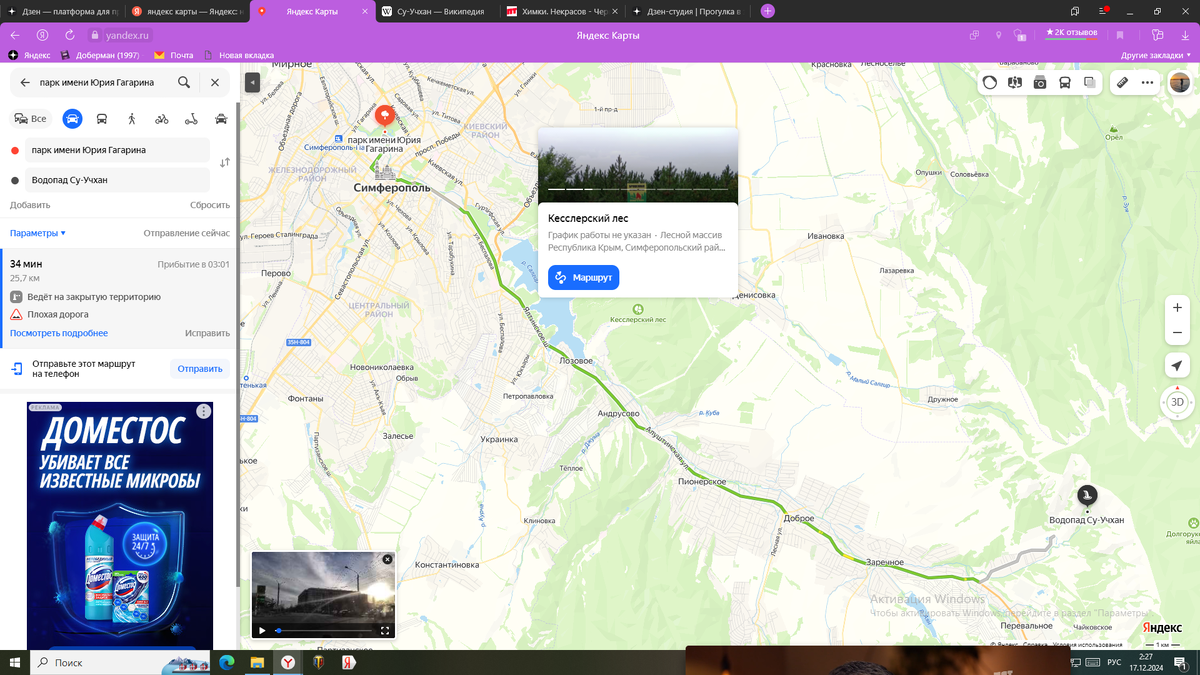Image resolution: width=1200 pixels, height=675 pixels.
Task: Switch to 'Дзен-студия' tab
Action: tap(688, 11)
